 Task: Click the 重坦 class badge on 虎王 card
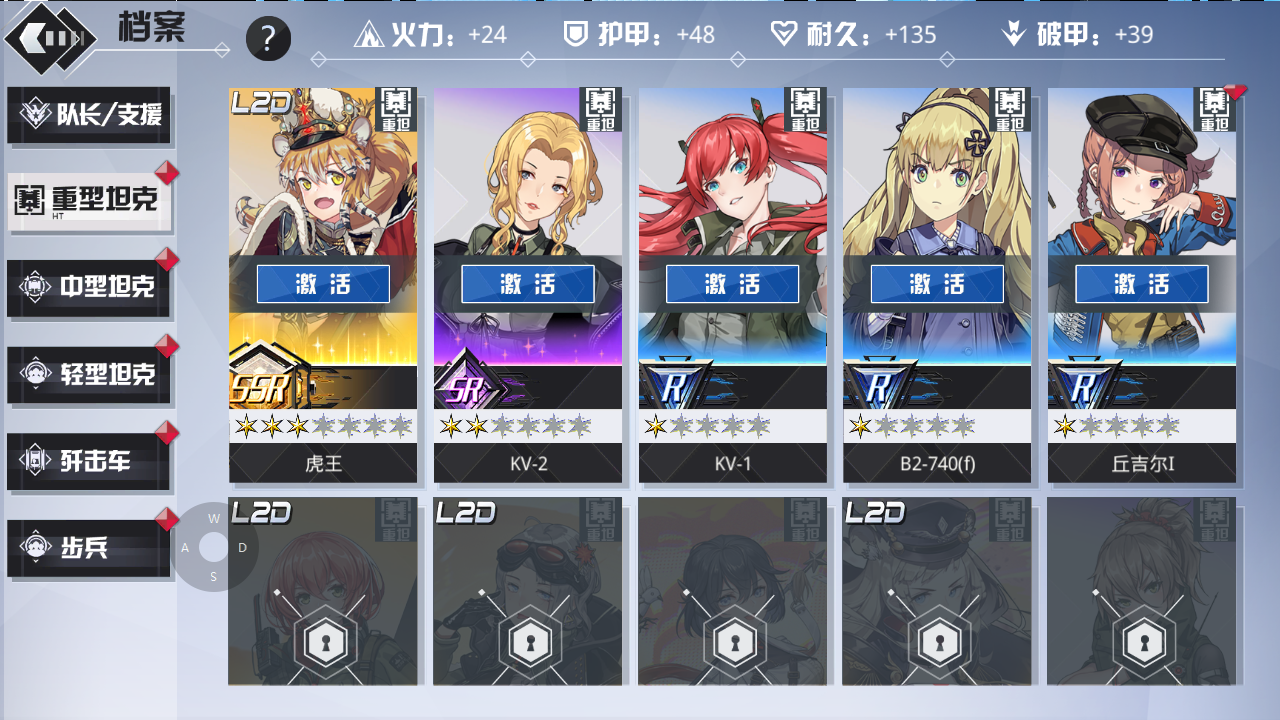tap(396, 109)
